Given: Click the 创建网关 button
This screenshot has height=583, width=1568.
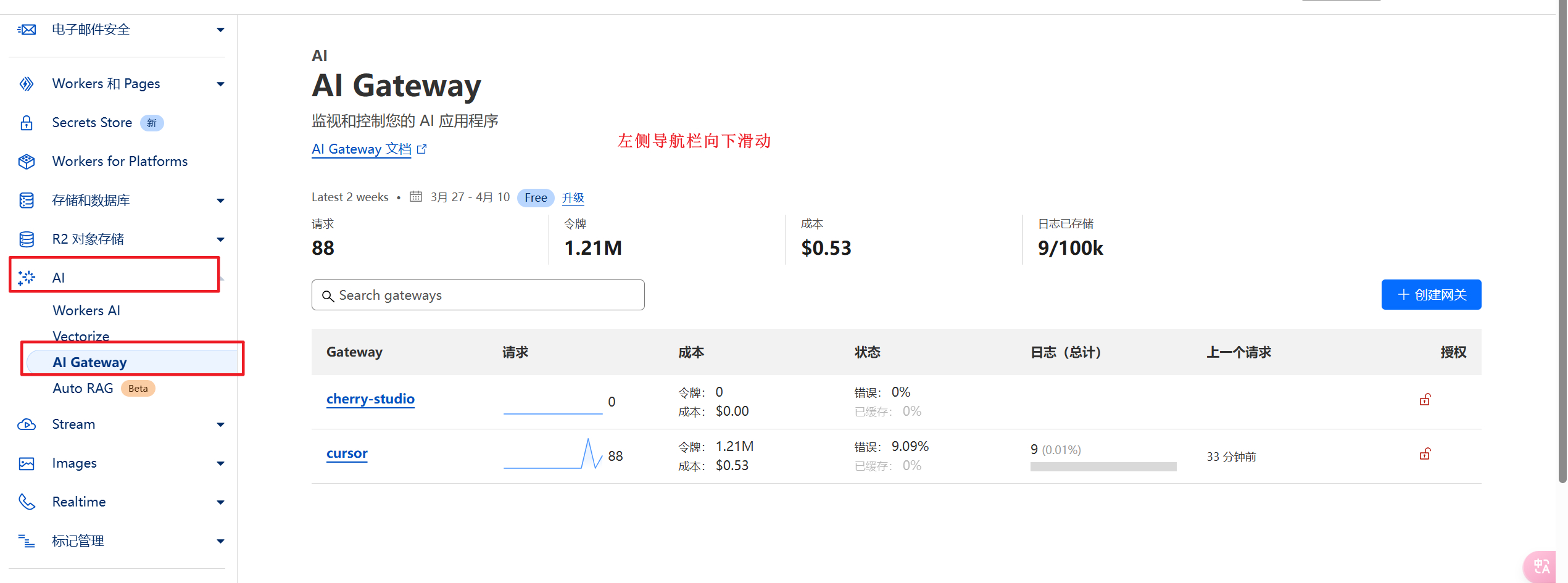Looking at the screenshot, I should [1431, 295].
